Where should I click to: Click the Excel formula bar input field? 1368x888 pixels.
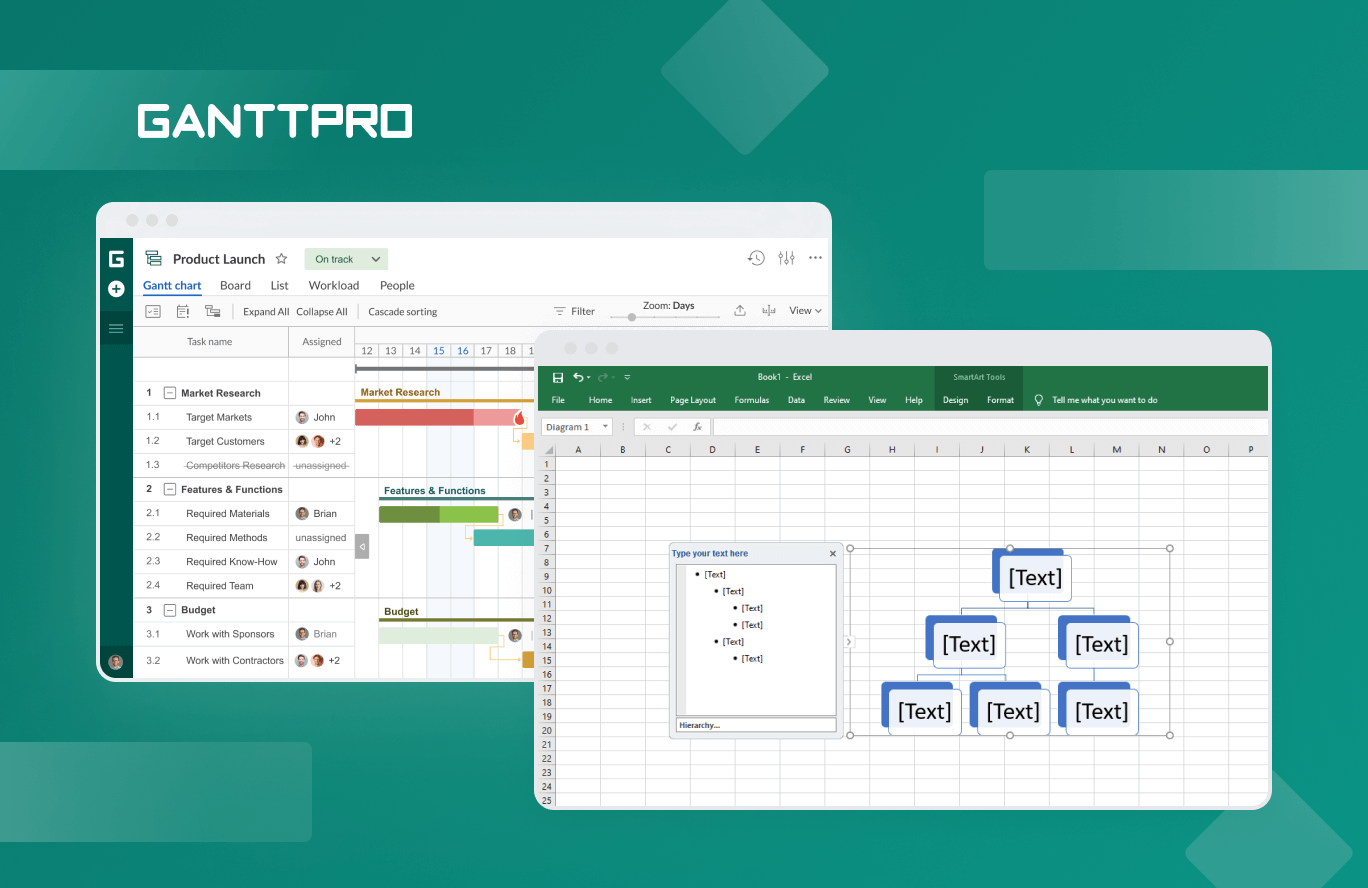coord(990,427)
